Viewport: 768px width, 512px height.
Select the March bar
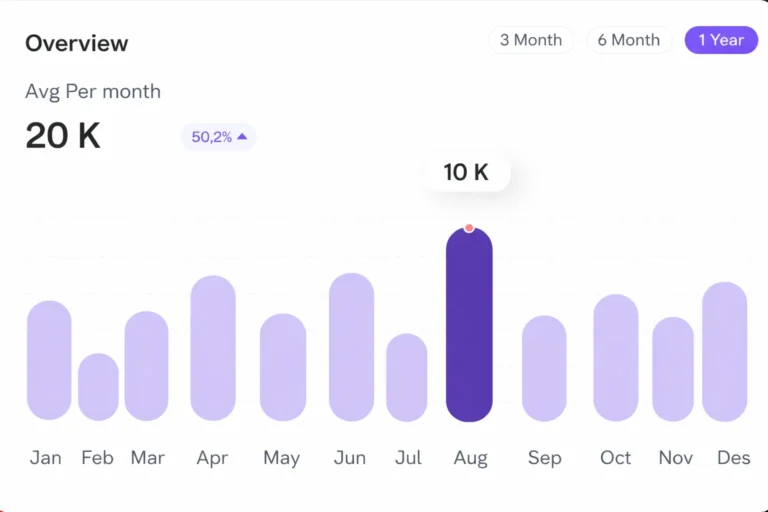[147, 366]
